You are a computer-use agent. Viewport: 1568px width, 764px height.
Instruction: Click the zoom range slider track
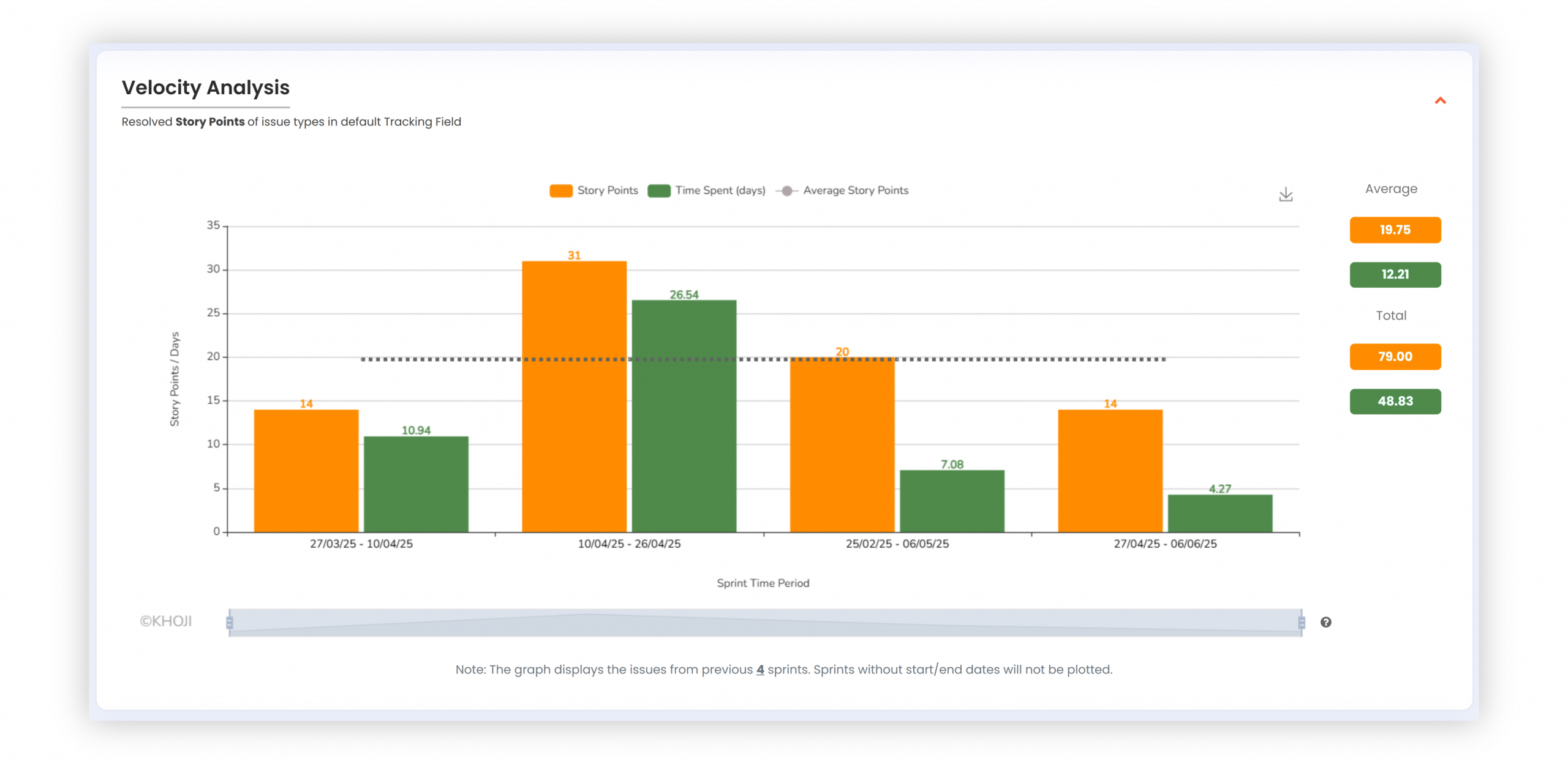(766, 623)
